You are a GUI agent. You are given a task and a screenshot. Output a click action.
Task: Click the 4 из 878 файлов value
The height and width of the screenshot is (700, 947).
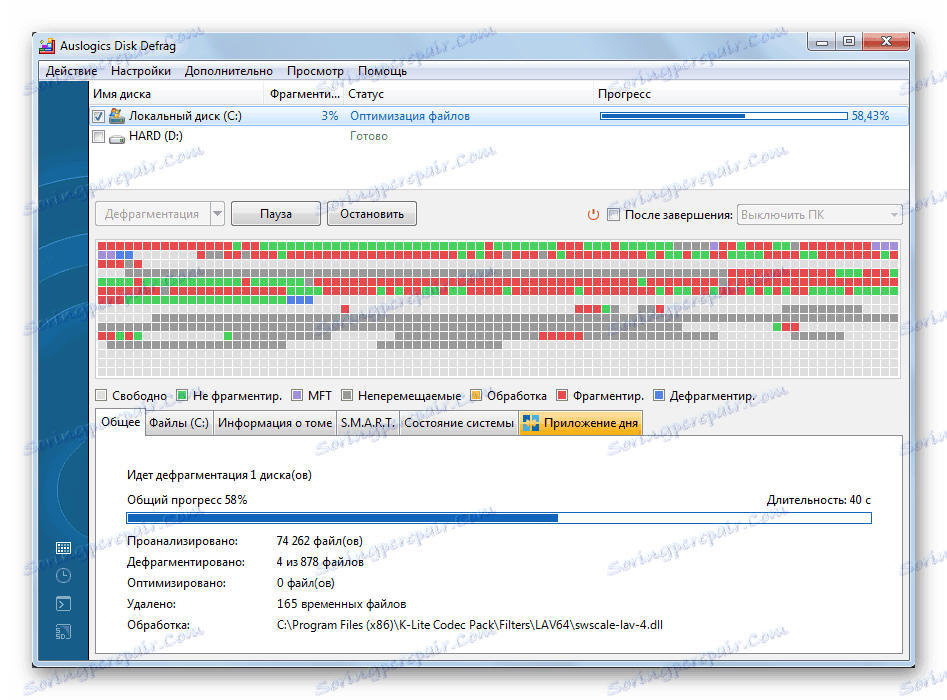coord(320,562)
